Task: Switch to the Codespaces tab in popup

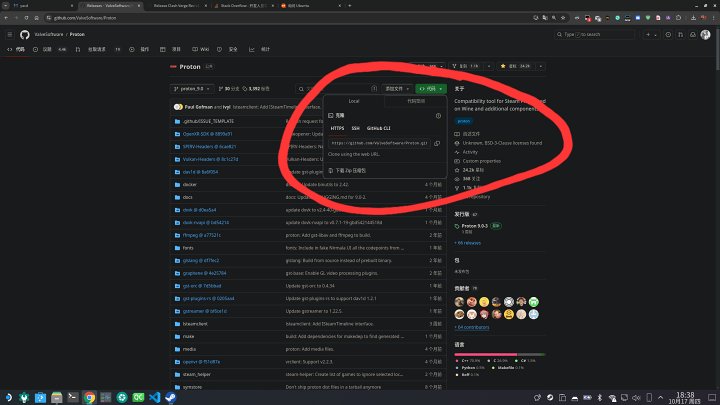Action: click(x=415, y=102)
